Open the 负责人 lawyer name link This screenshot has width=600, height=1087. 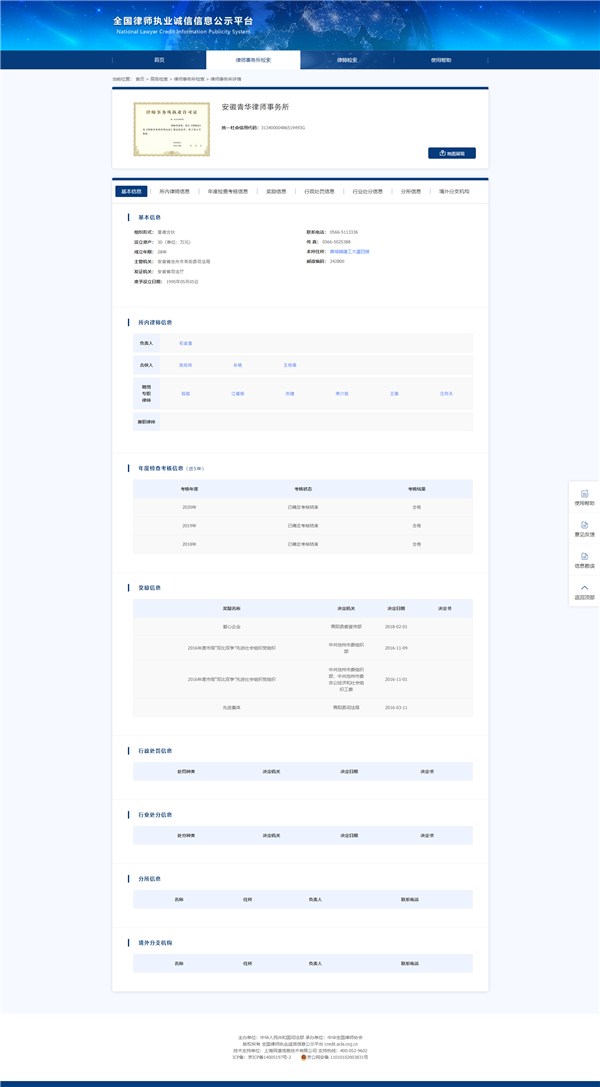point(185,343)
